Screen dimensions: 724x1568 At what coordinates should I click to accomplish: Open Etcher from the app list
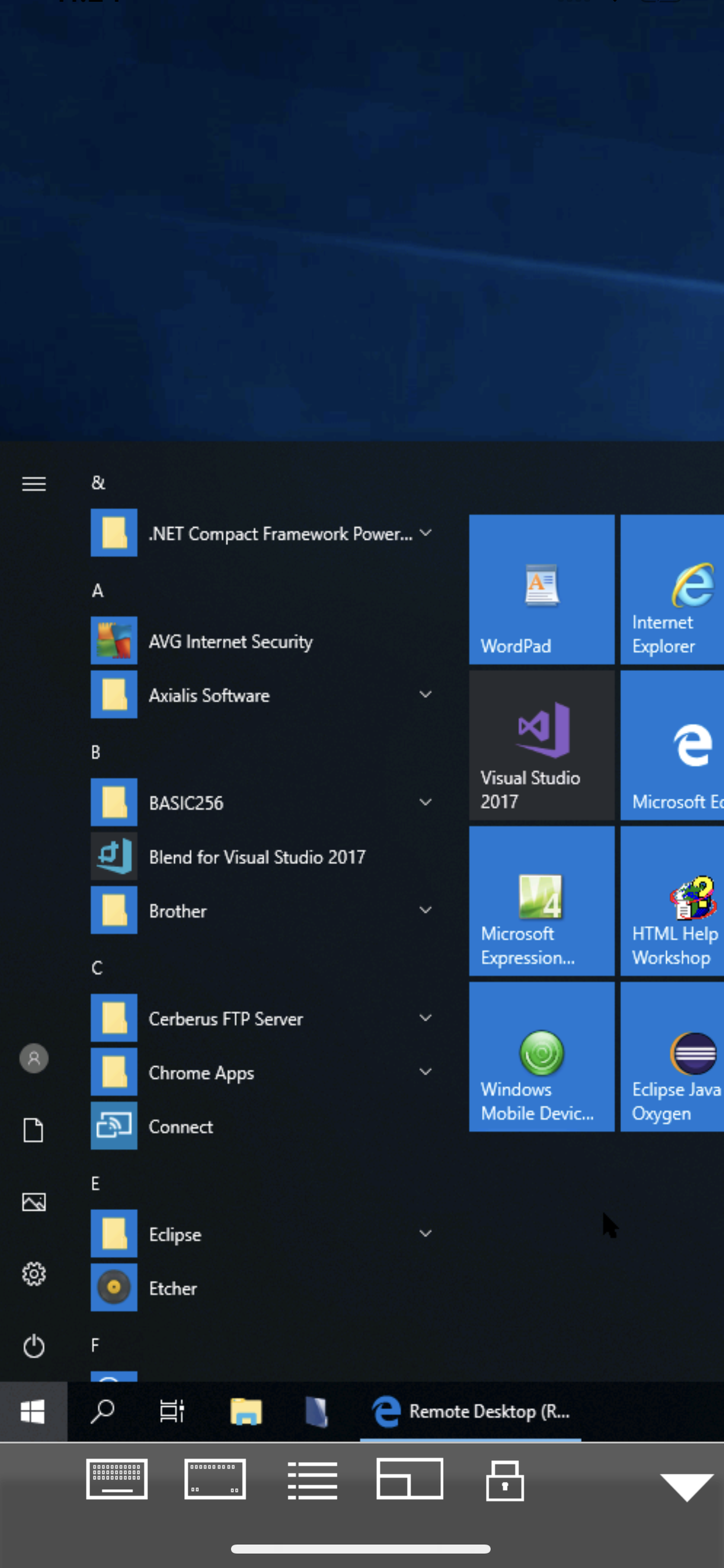tap(173, 1288)
